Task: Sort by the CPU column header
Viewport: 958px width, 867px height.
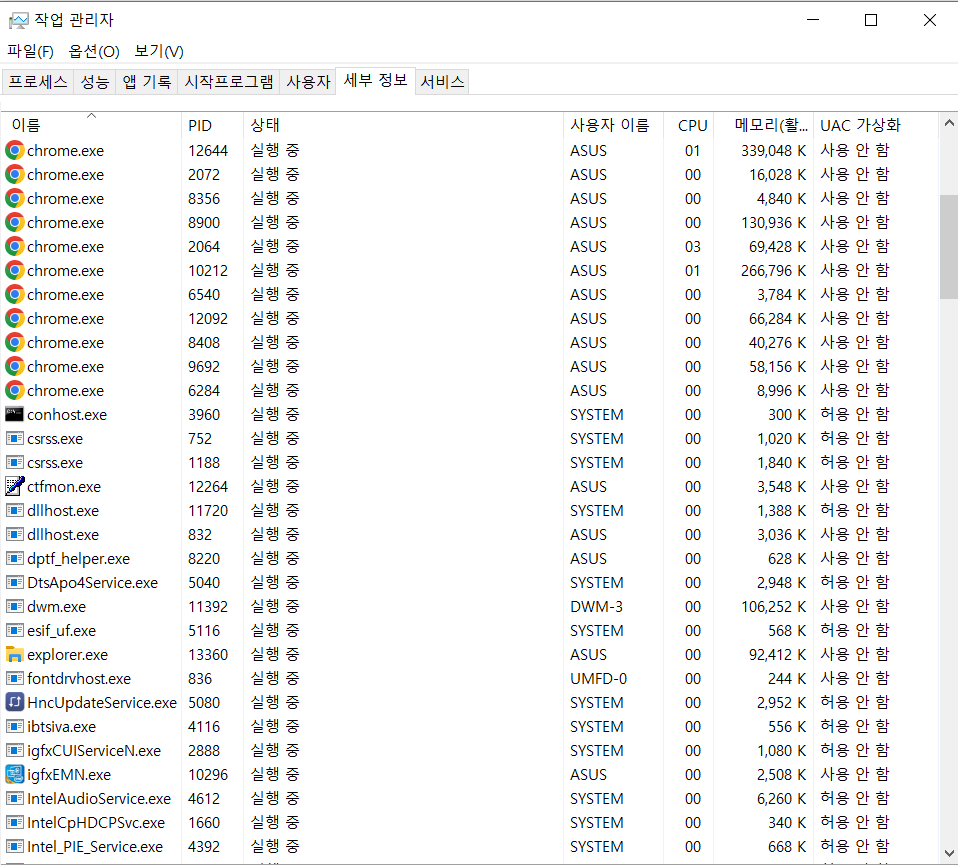Action: tap(689, 125)
